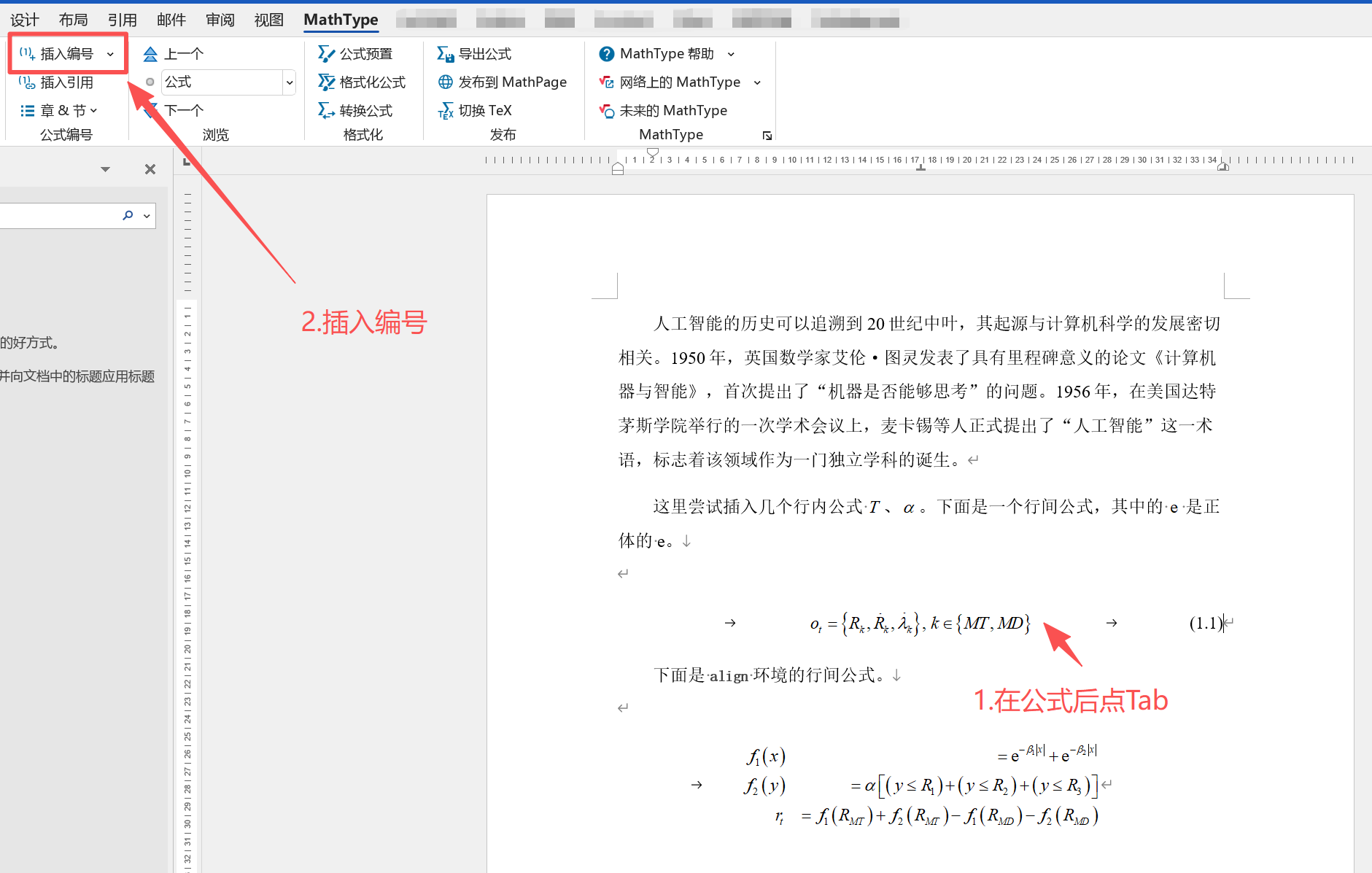Viewport: 1372px width, 873px height.
Task: Select the o_t display equation
Action: click(x=920, y=624)
